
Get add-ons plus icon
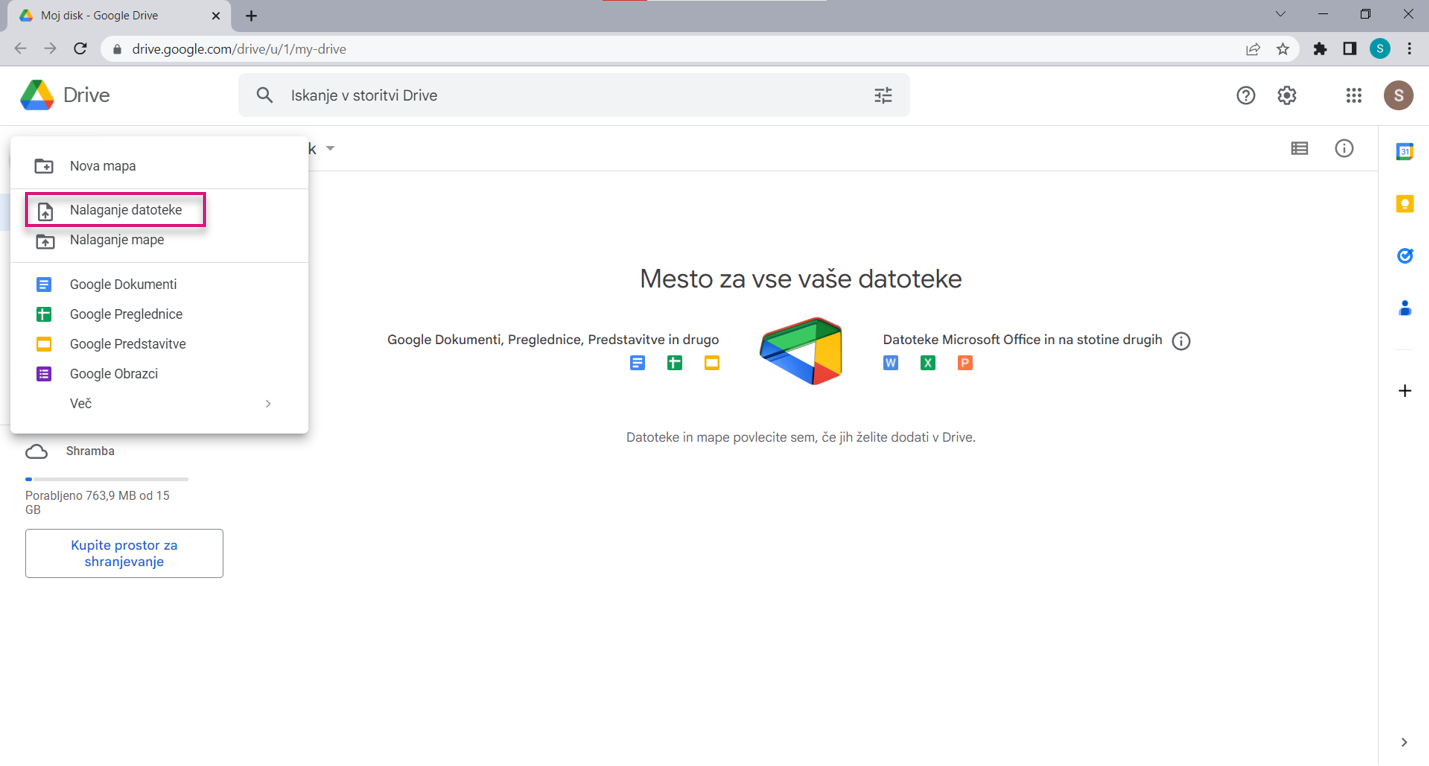pyautogui.click(x=1404, y=391)
